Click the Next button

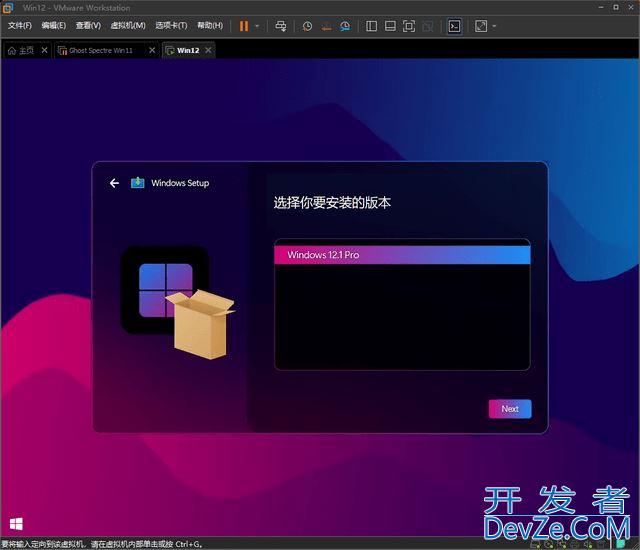[510, 409]
